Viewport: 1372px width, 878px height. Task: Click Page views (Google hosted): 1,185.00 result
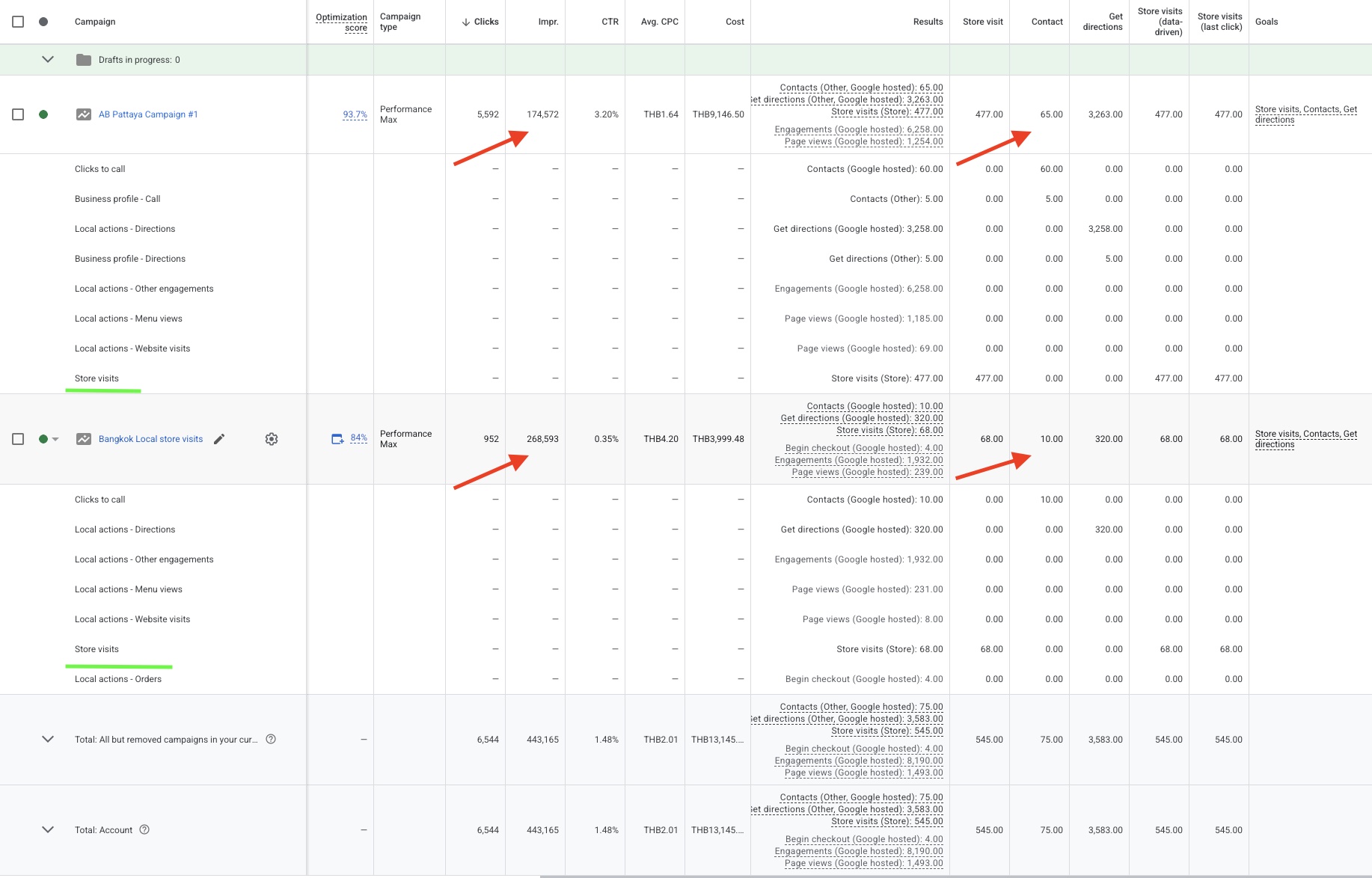(864, 319)
